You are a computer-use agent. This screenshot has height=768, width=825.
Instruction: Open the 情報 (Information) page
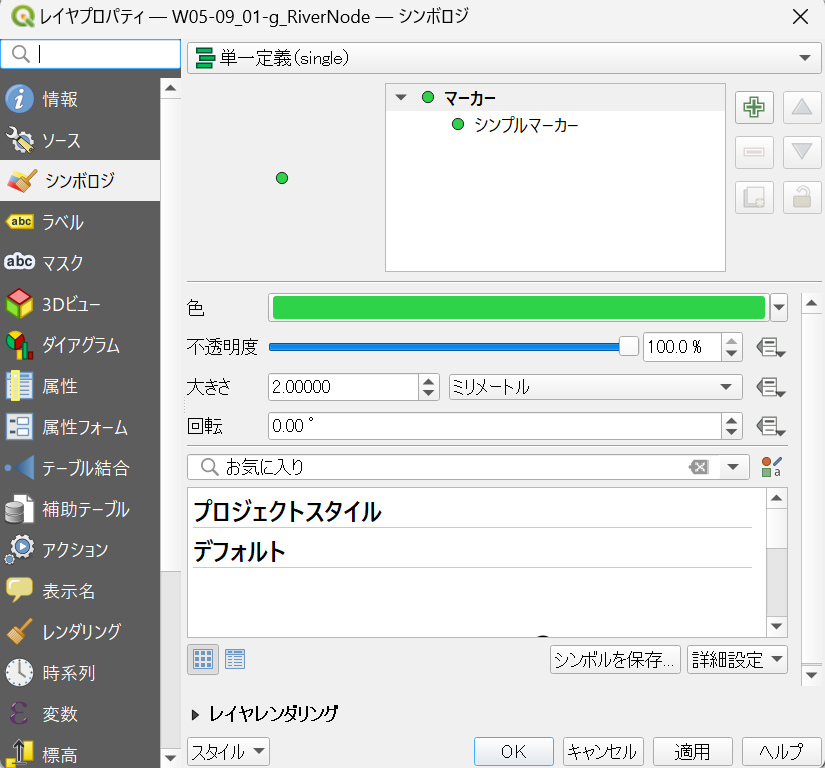pos(80,98)
